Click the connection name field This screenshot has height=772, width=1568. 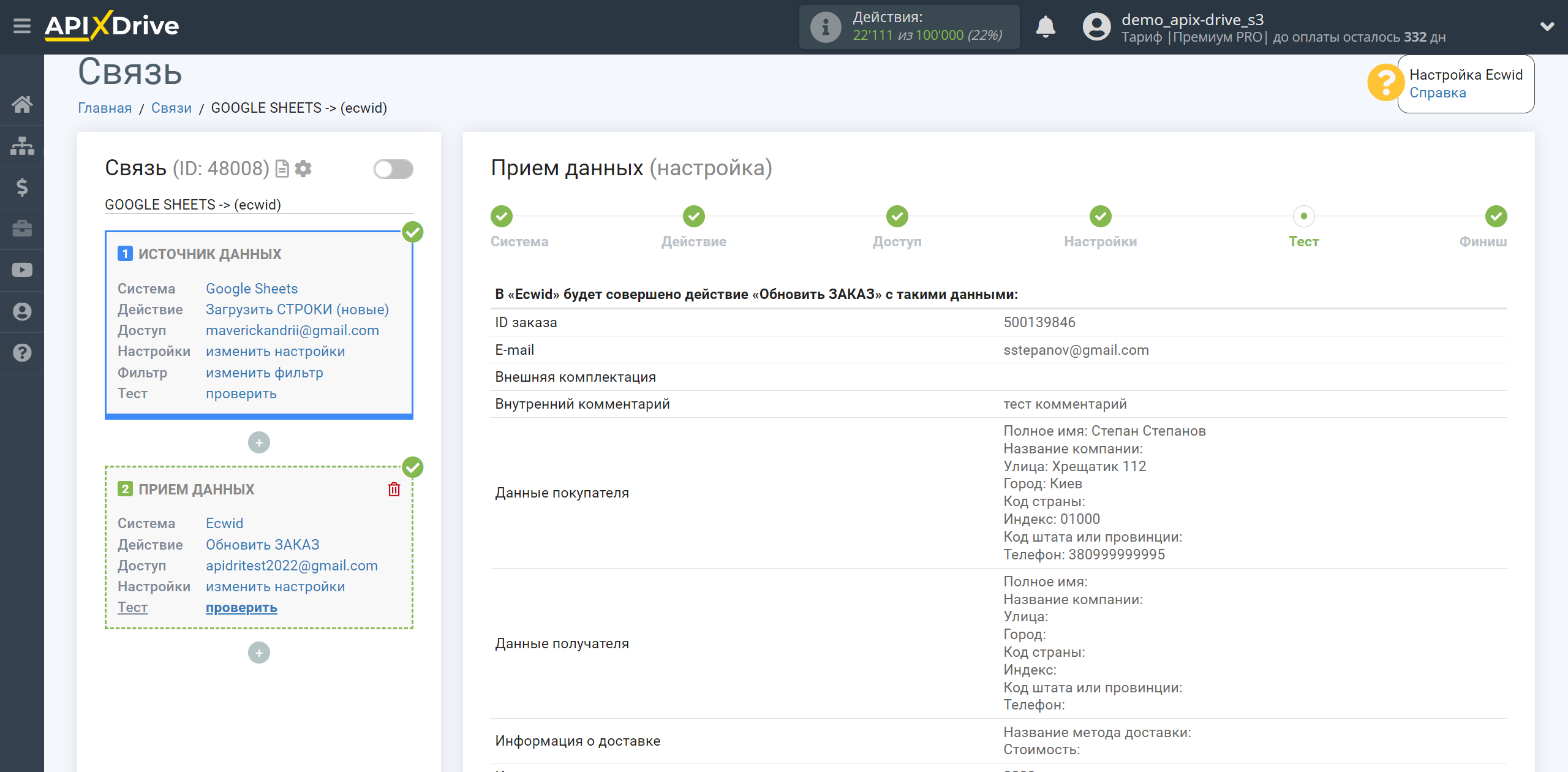tap(258, 205)
